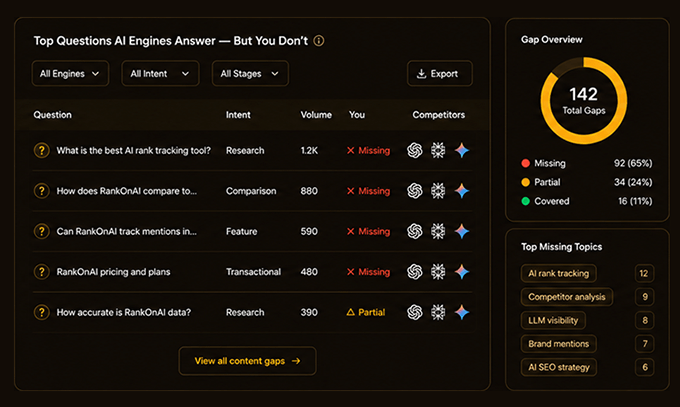Click the Transactional intent cell
This screenshot has height=407, width=680.
point(253,272)
